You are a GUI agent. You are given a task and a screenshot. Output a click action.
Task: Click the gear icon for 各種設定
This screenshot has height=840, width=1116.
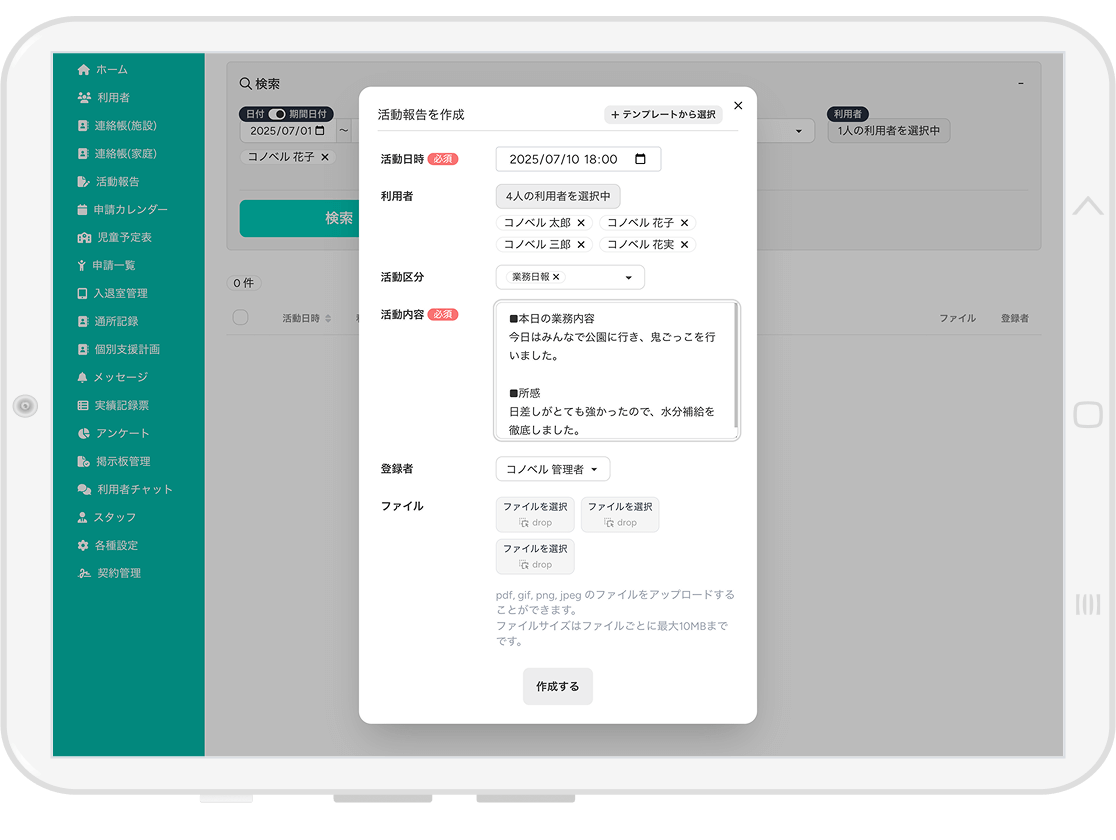coord(84,546)
